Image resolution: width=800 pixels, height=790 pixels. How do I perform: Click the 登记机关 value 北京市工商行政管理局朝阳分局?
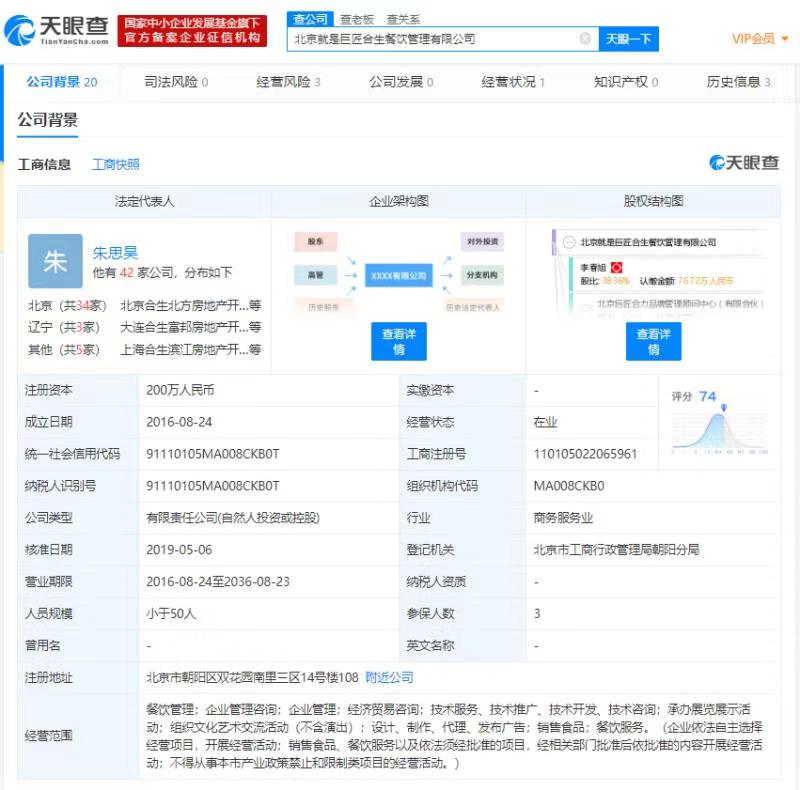pyautogui.click(x=616, y=550)
